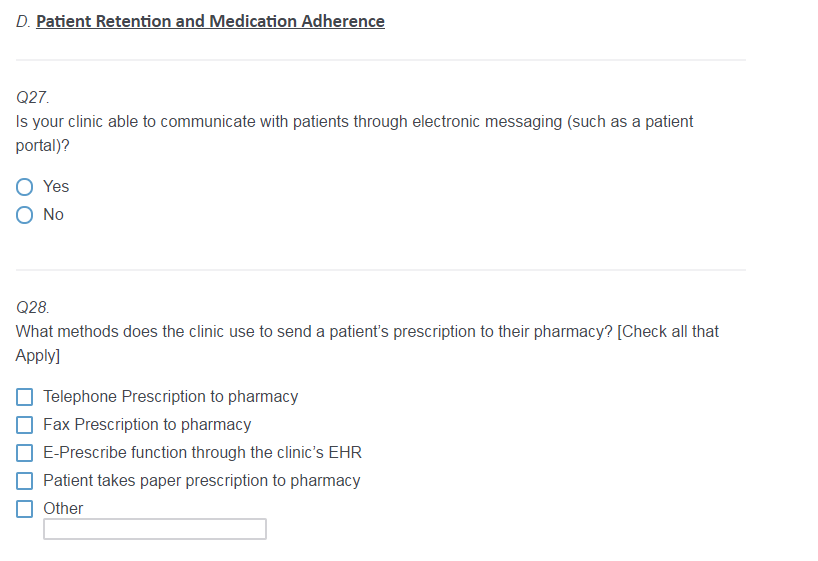
Task: Choose the No radio button for Q27
Action: click(25, 215)
